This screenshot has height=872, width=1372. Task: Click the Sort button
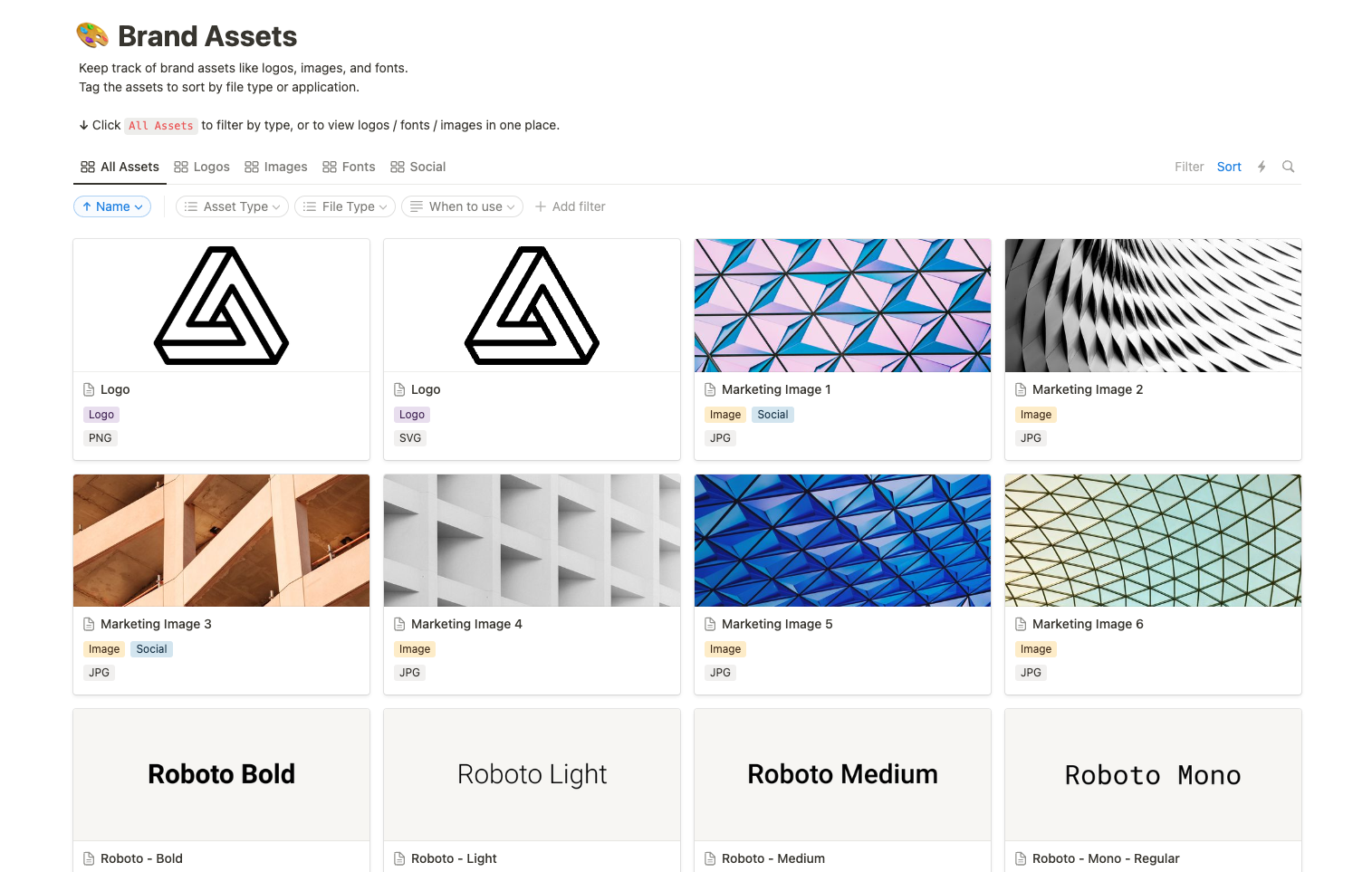pos(1229,167)
